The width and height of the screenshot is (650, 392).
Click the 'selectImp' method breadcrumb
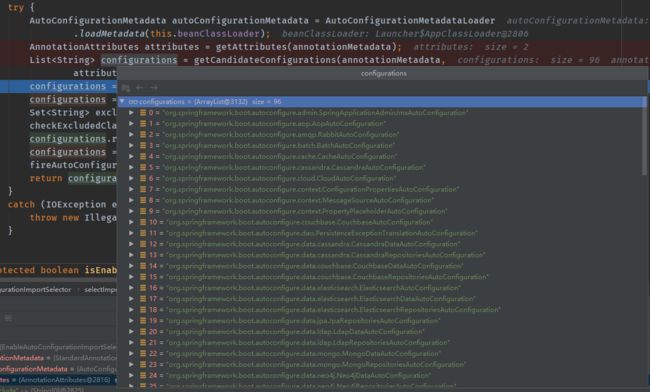tap(100, 290)
